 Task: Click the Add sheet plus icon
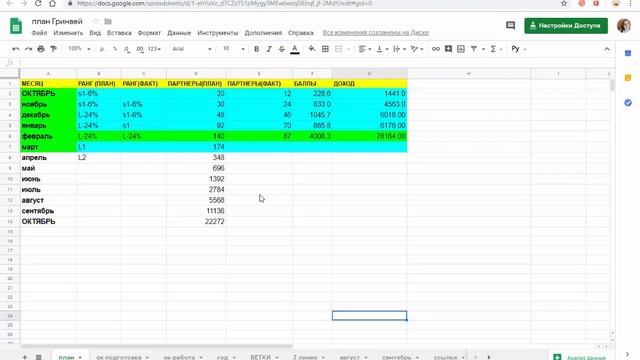coord(24,357)
